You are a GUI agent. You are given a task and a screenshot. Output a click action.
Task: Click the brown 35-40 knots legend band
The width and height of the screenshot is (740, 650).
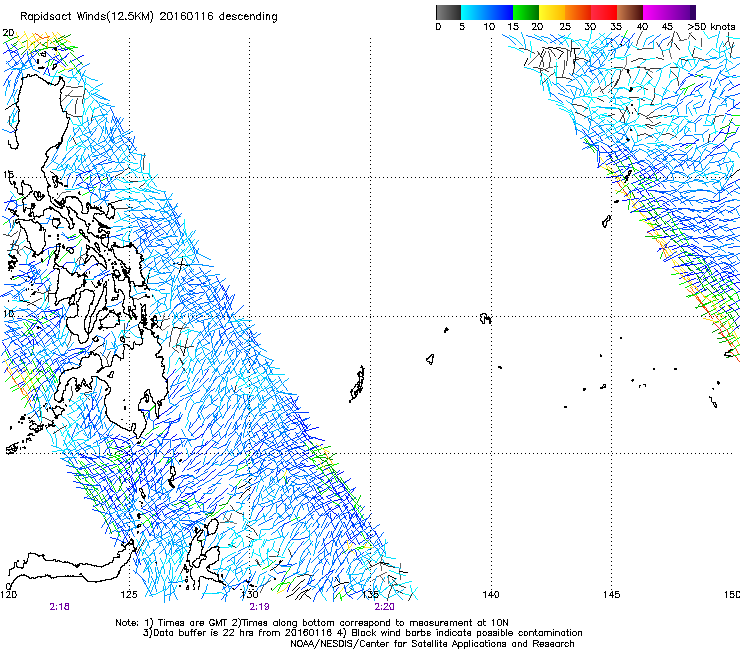(630, 12)
